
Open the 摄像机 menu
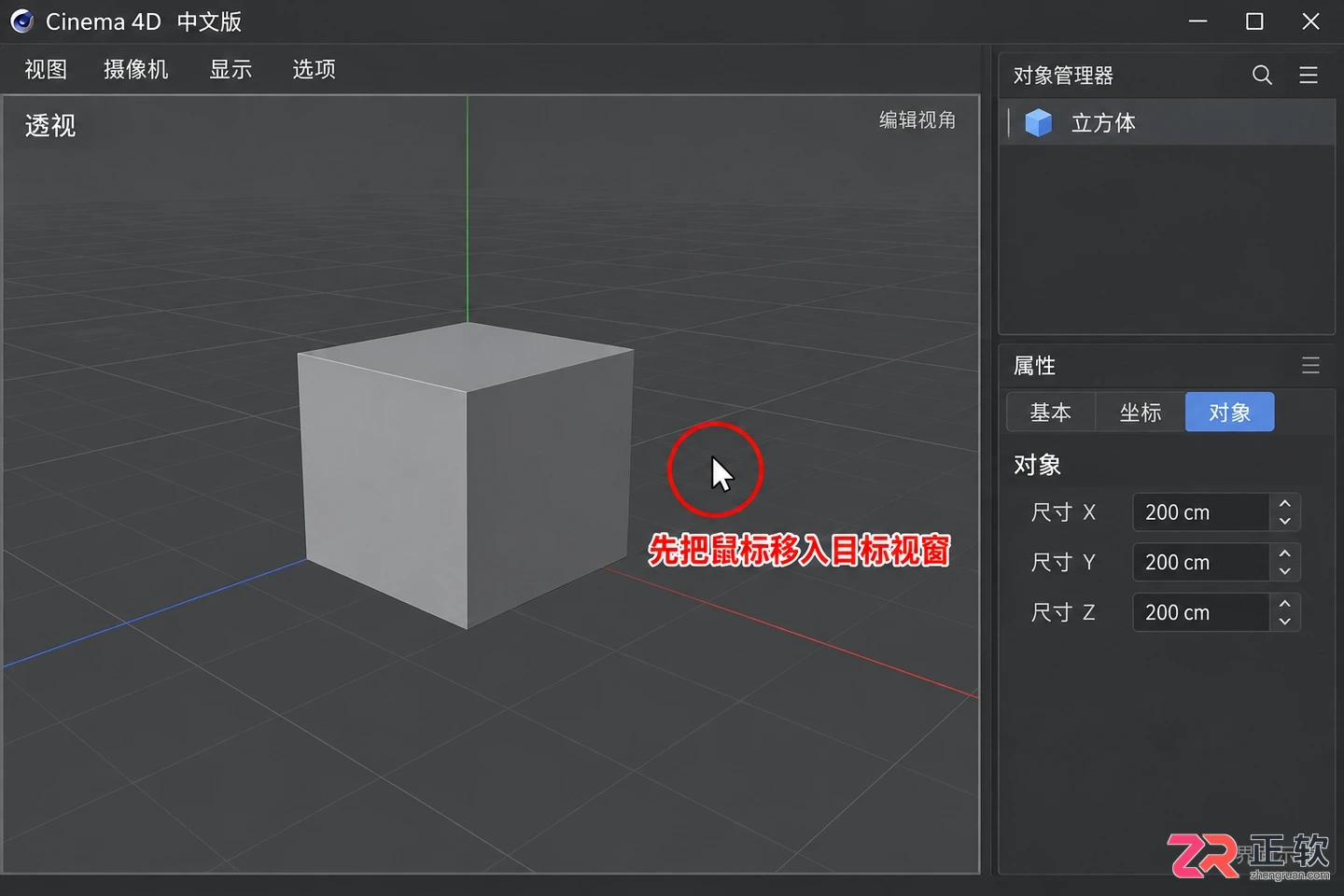coord(135,69)
